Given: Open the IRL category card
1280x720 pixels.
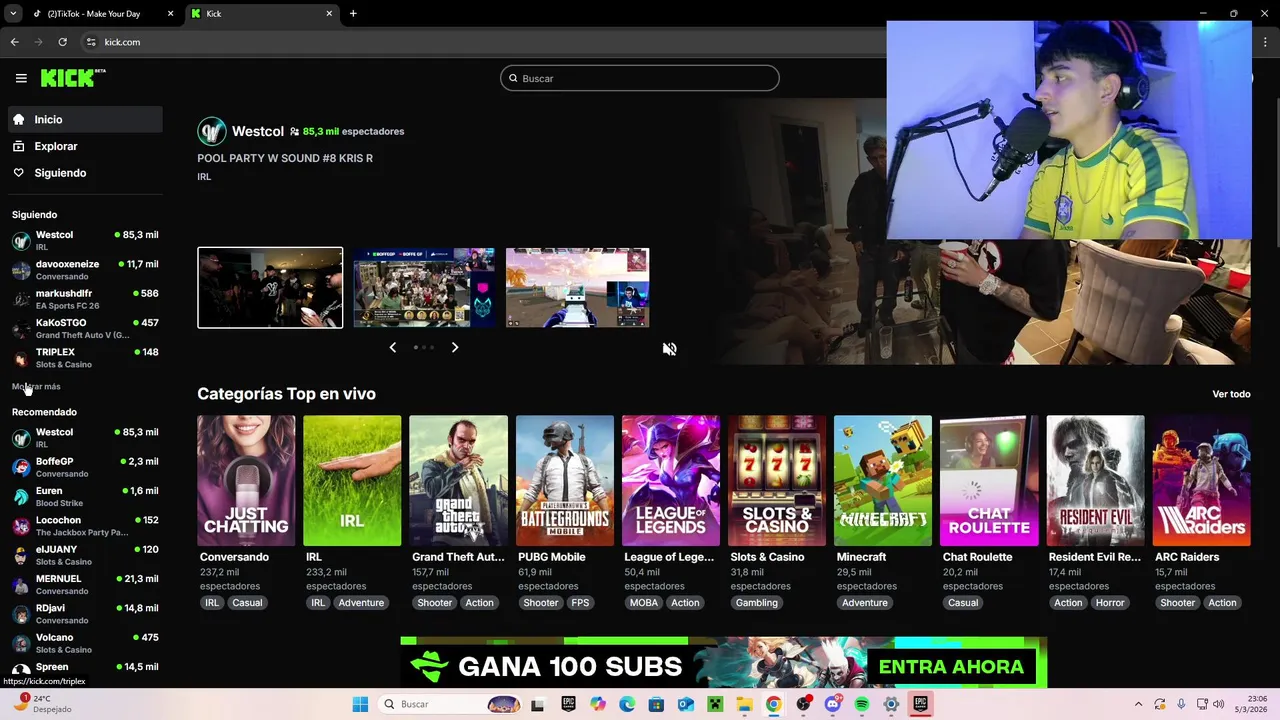Looking at the screenshot, I should 352,481.
